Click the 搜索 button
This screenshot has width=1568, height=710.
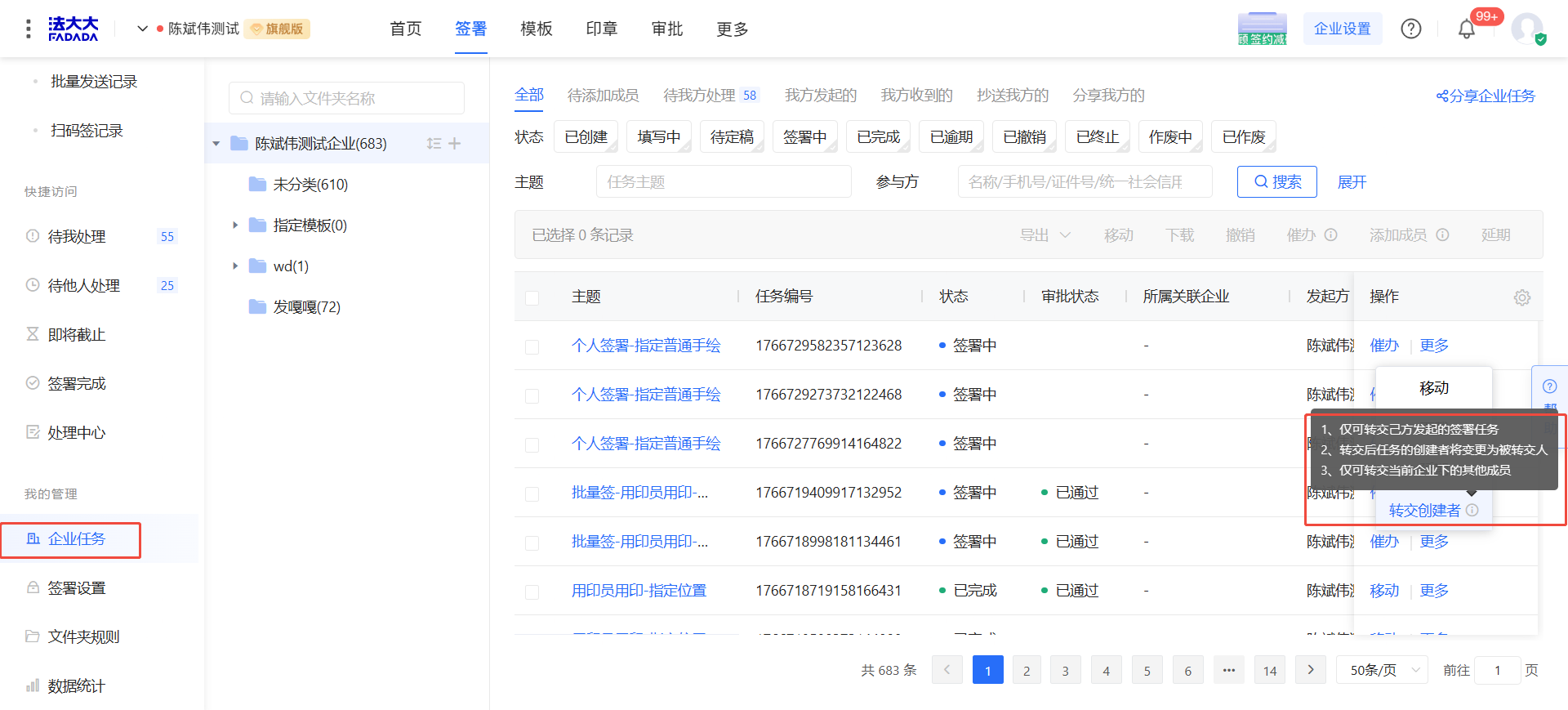pyautogui.click(x=1276, y=182)
